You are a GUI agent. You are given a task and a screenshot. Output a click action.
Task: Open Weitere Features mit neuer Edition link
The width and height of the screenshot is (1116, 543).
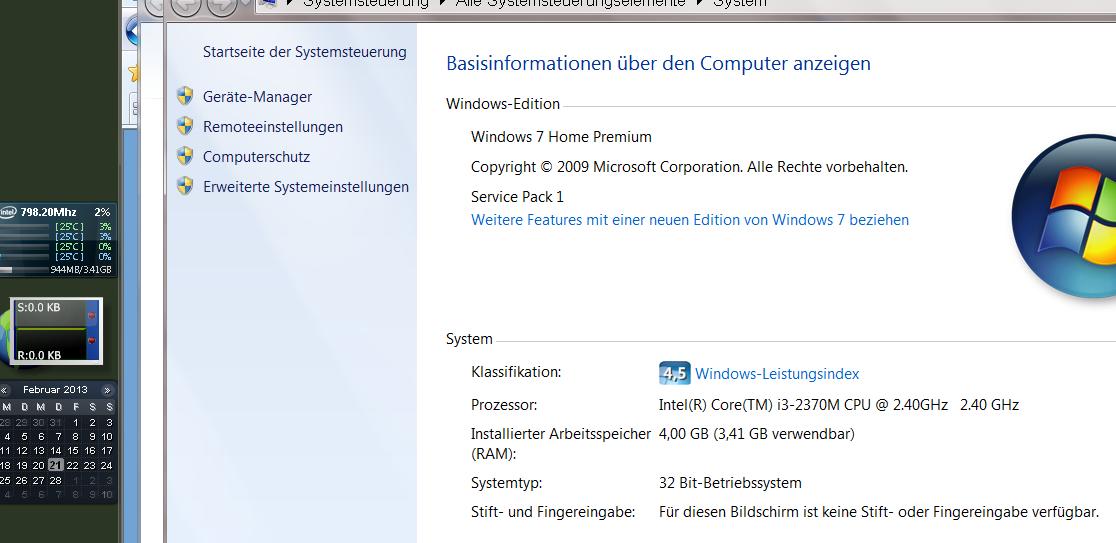690,220
